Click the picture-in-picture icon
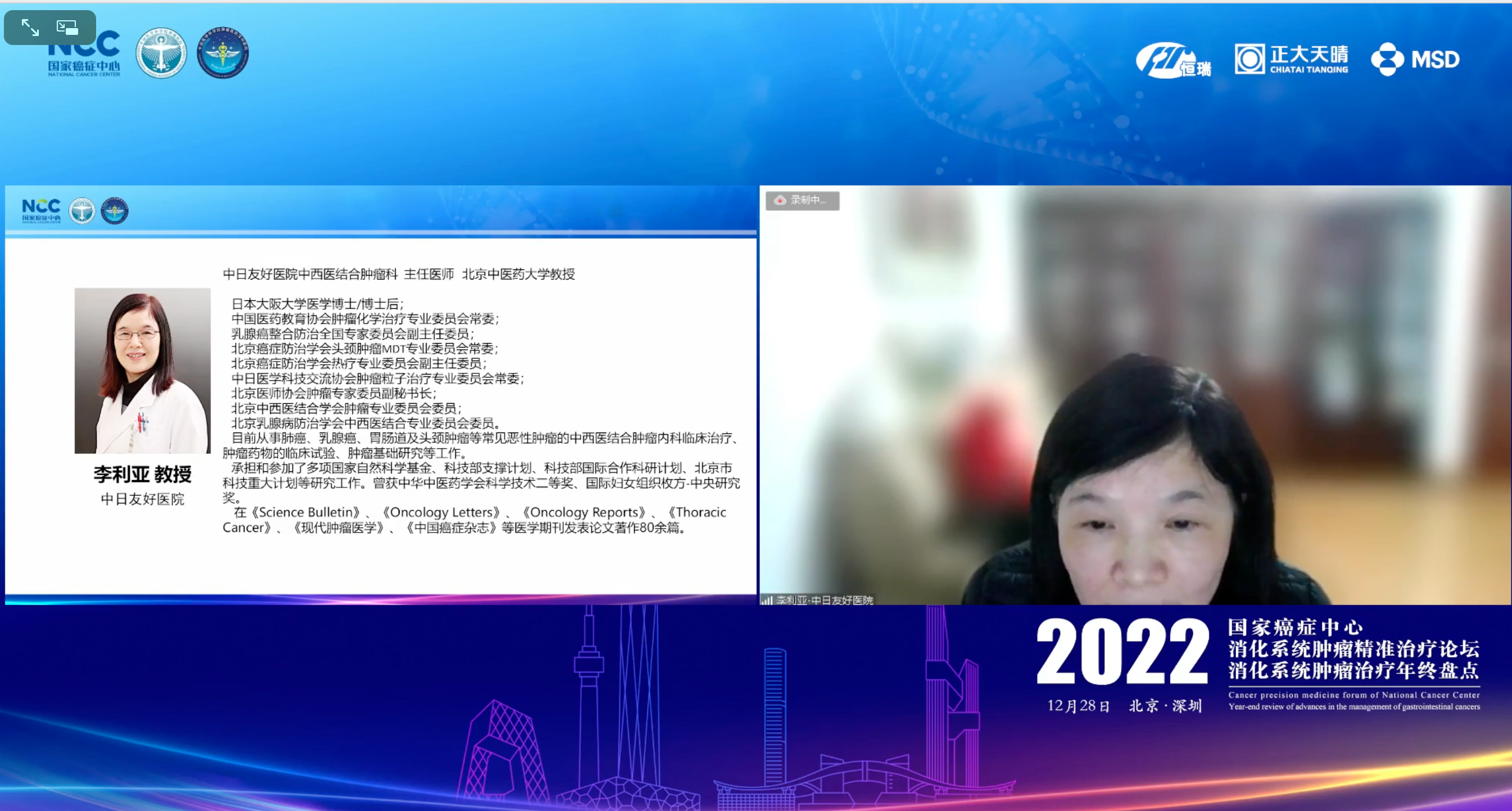The height and width of the screenshot is (811, 1512). coord(67,27)
